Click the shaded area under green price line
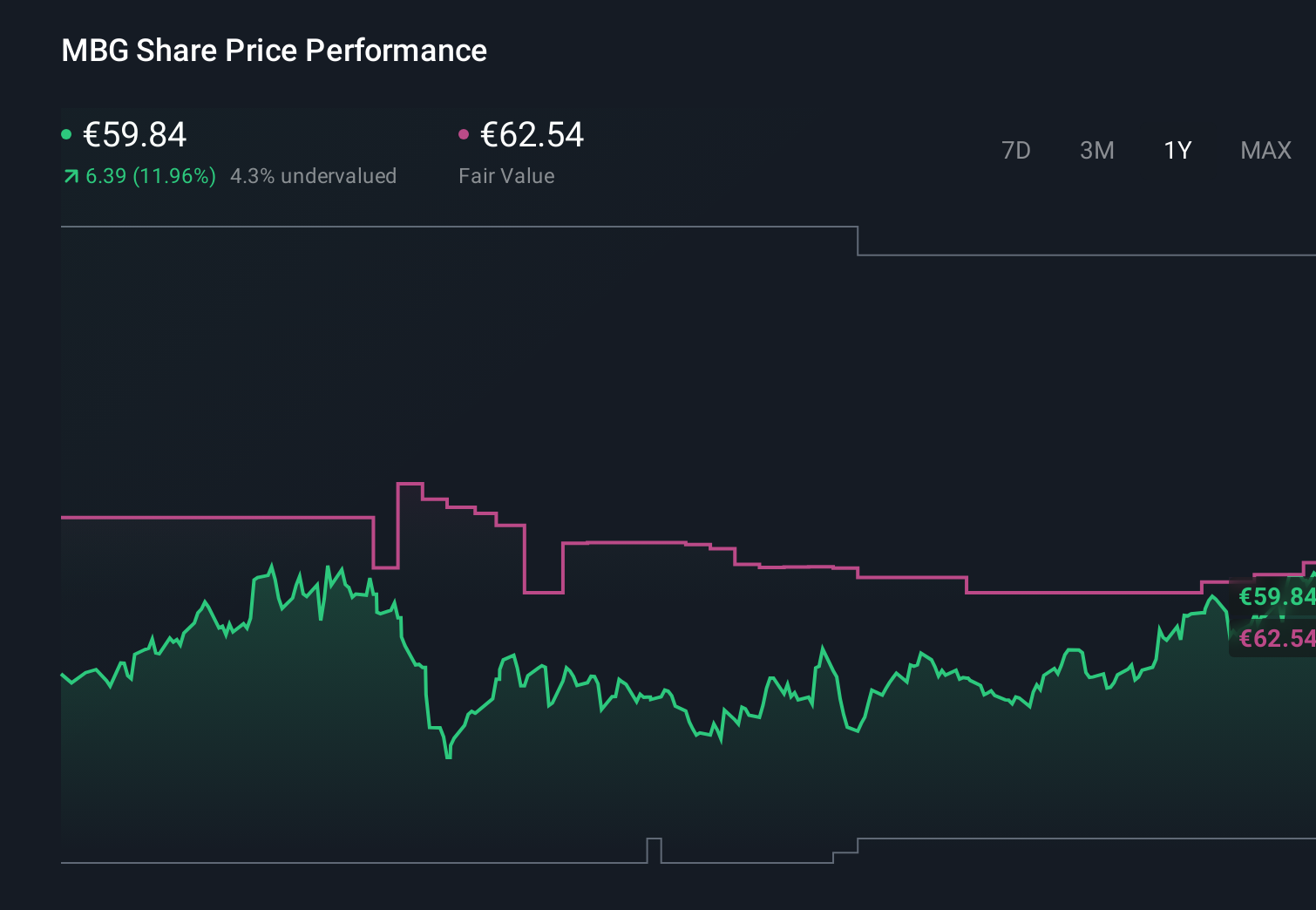 point(610,784)
